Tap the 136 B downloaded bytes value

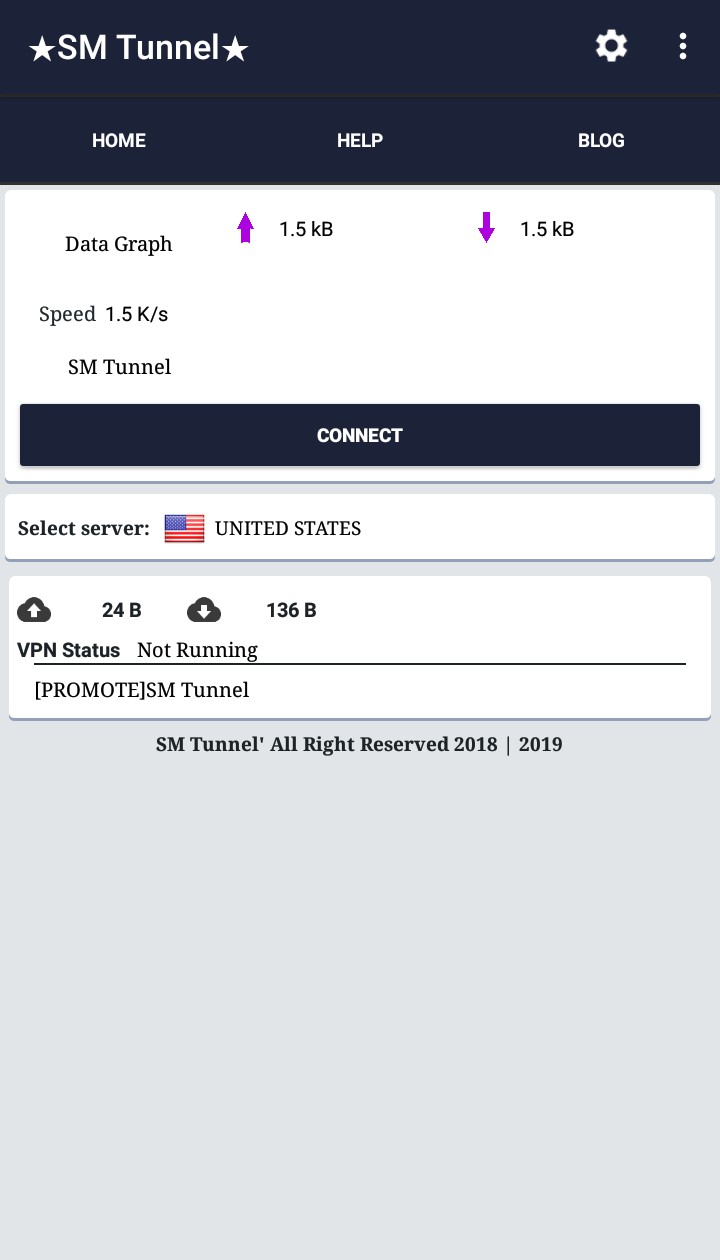click(291, 610)
